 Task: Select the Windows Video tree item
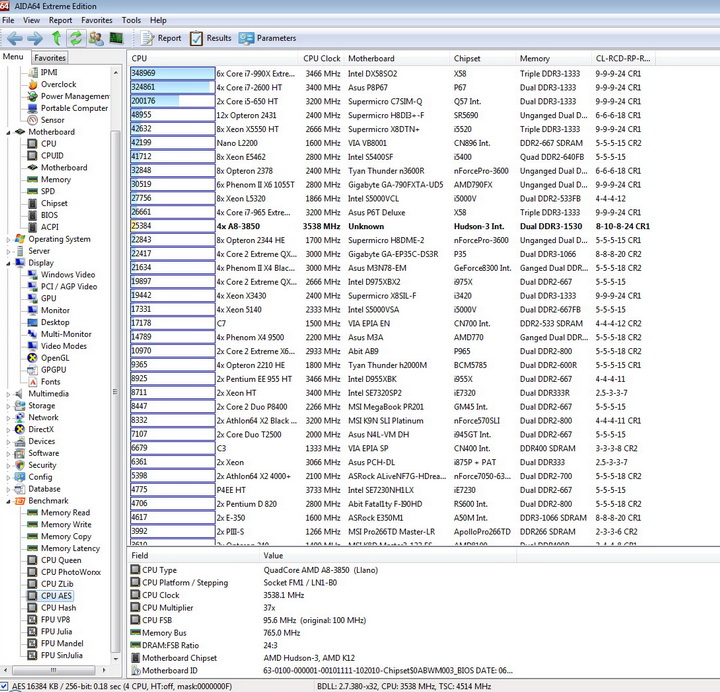click(x=62, y=275)
